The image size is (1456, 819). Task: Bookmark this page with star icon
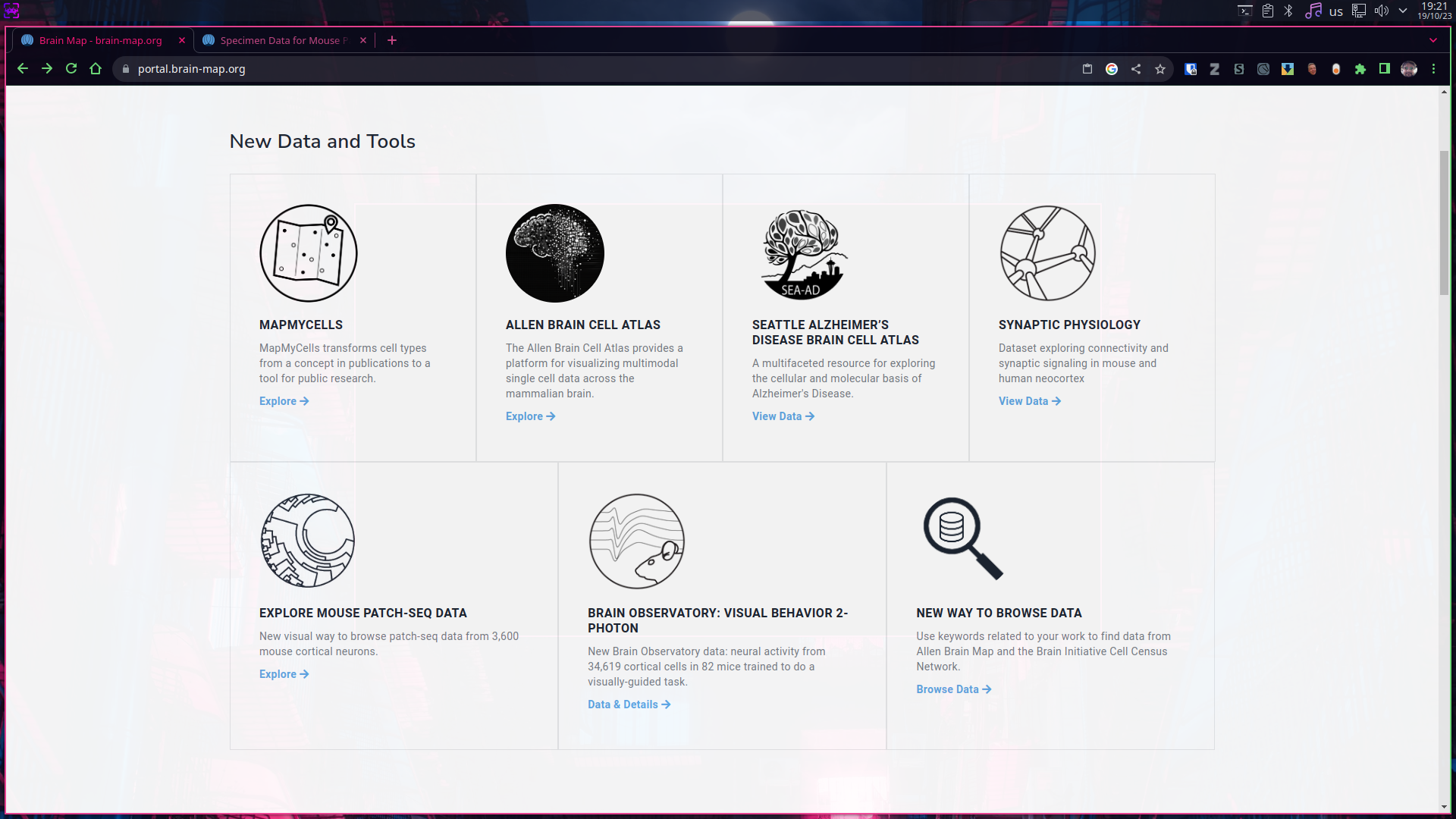[x=1159, y=69]
